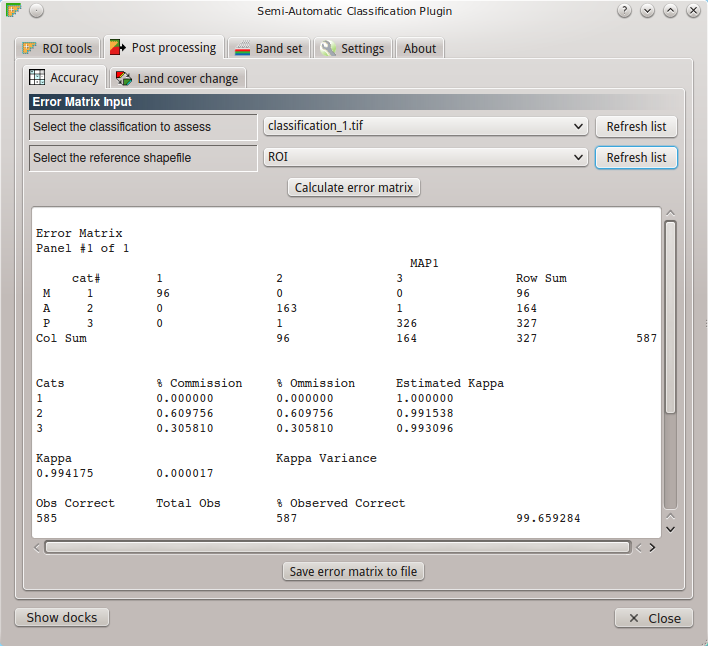Image resolution: width=708 pixels, height=646 pixels.
Task: Select the Land cover change sub-tab
Action: tap(178, 79)
